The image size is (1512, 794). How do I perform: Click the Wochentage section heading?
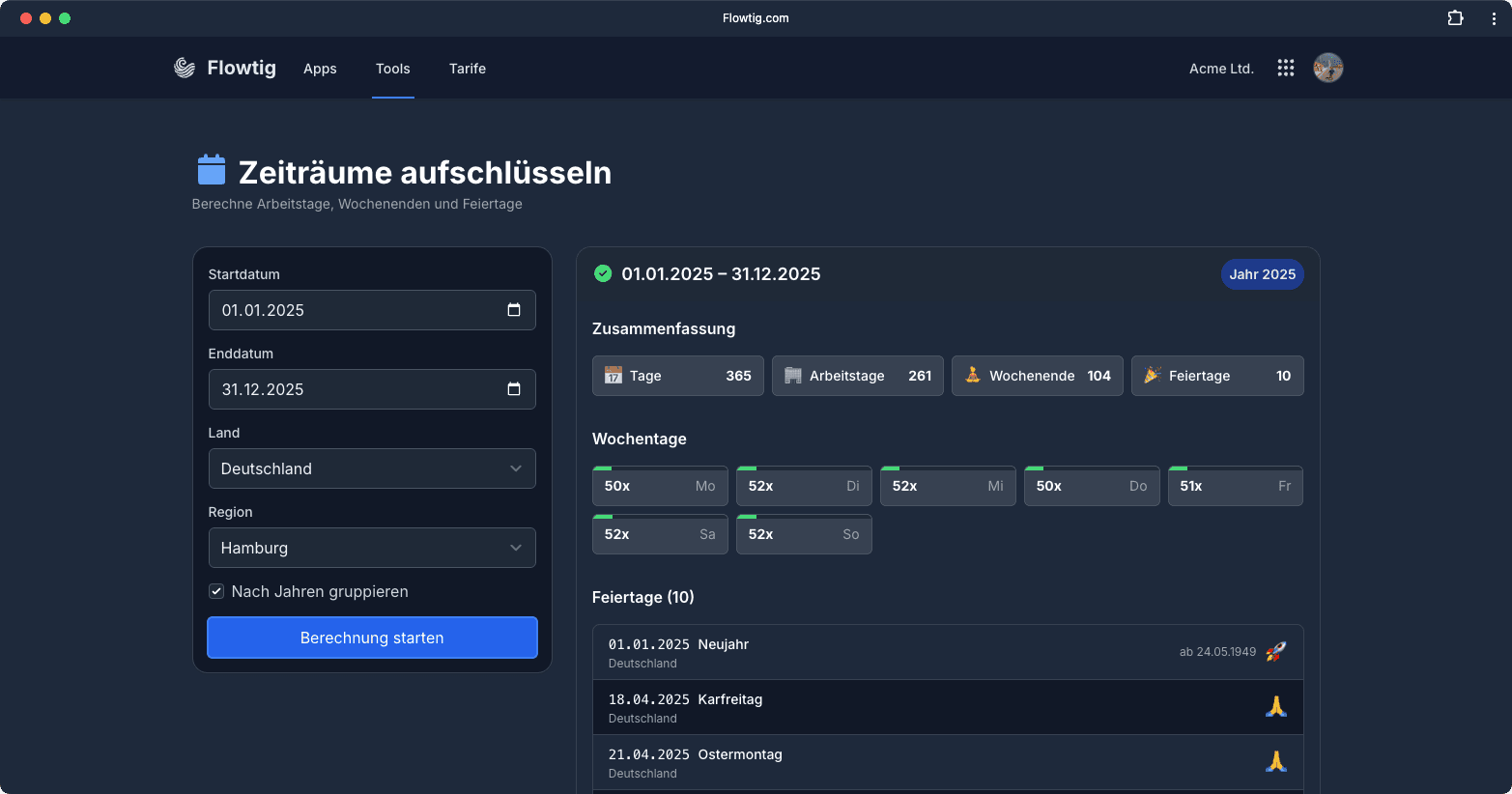(640, 439)
